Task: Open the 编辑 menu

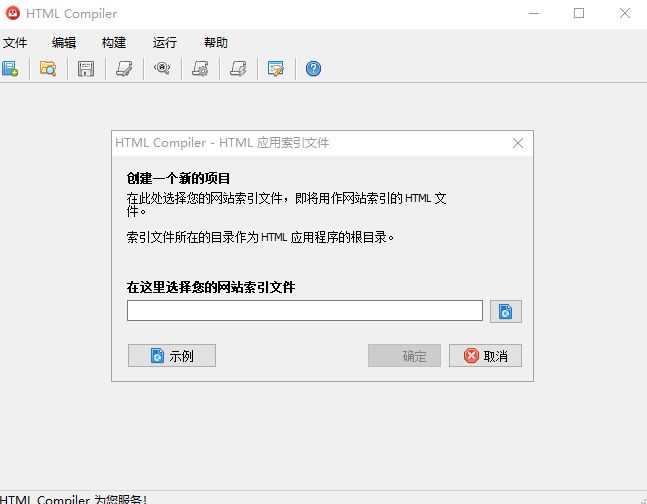Action: pos(64,43)
